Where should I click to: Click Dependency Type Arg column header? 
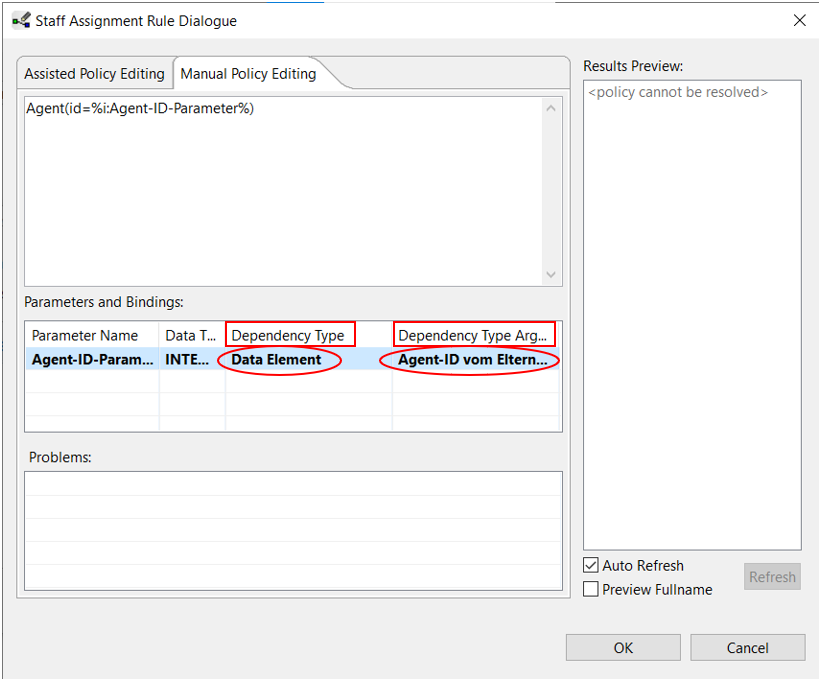click(x=473, y=335)
